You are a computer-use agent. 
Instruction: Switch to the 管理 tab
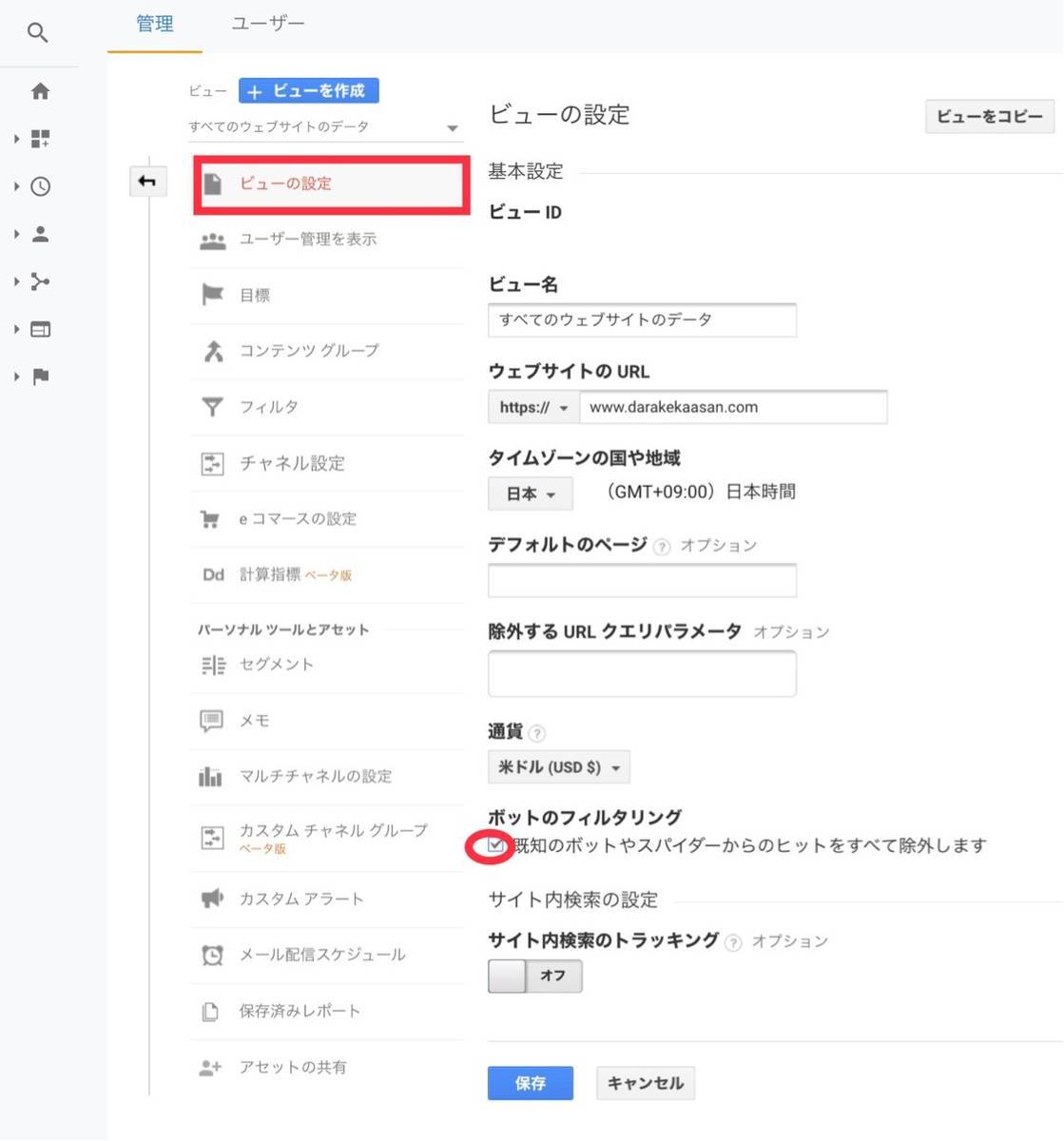pos(155,24)
